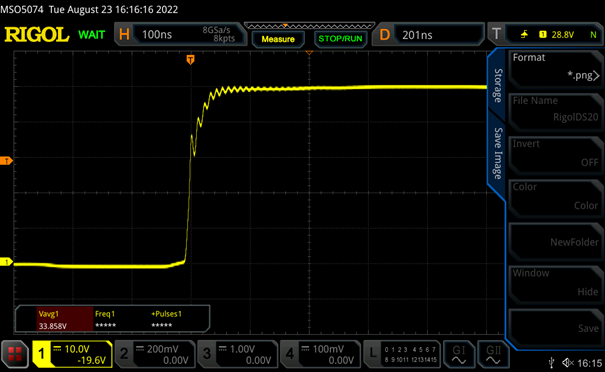Click the muted speaker icon
Viewport: 605px width, 372px height.
pos(568,363)
